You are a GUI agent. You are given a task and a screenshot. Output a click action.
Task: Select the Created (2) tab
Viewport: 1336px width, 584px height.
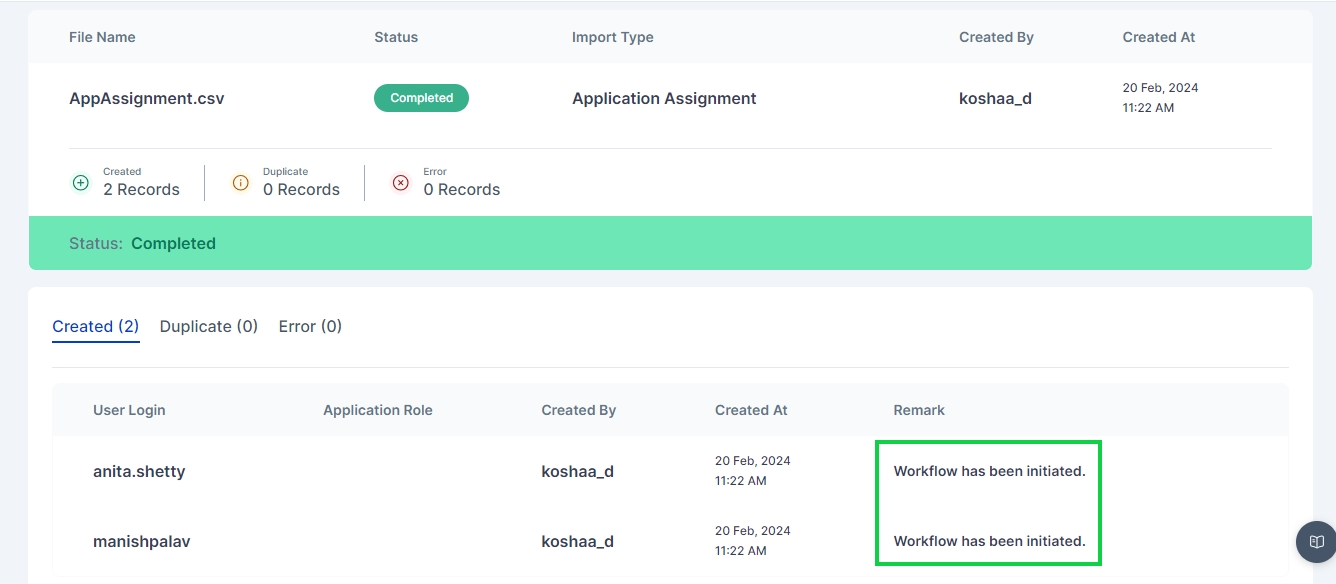click(95, 326)
